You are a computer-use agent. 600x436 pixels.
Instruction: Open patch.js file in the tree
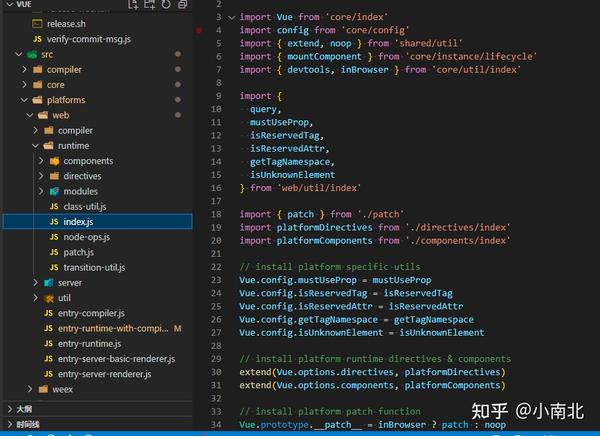click(x=78, y=252)
